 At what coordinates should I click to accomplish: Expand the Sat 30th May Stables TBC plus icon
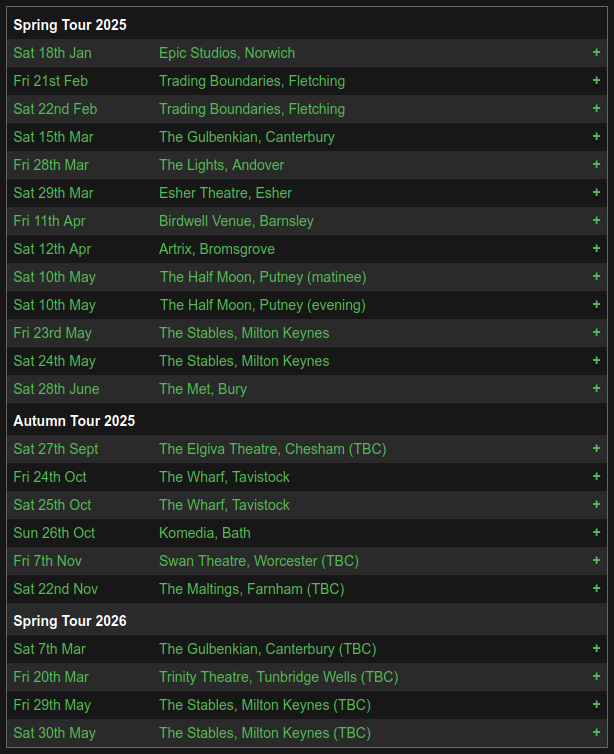pos(596,732)
